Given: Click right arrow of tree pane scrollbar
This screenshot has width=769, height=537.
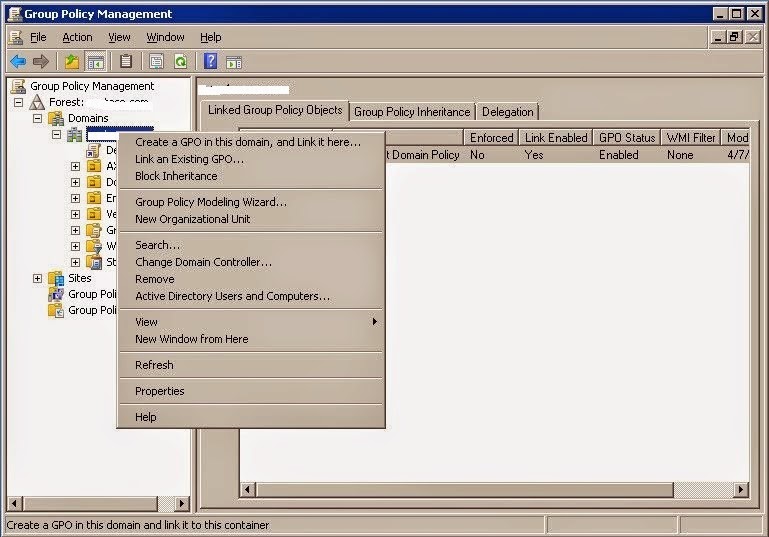Looking at the screenshot, I should 182,503.
